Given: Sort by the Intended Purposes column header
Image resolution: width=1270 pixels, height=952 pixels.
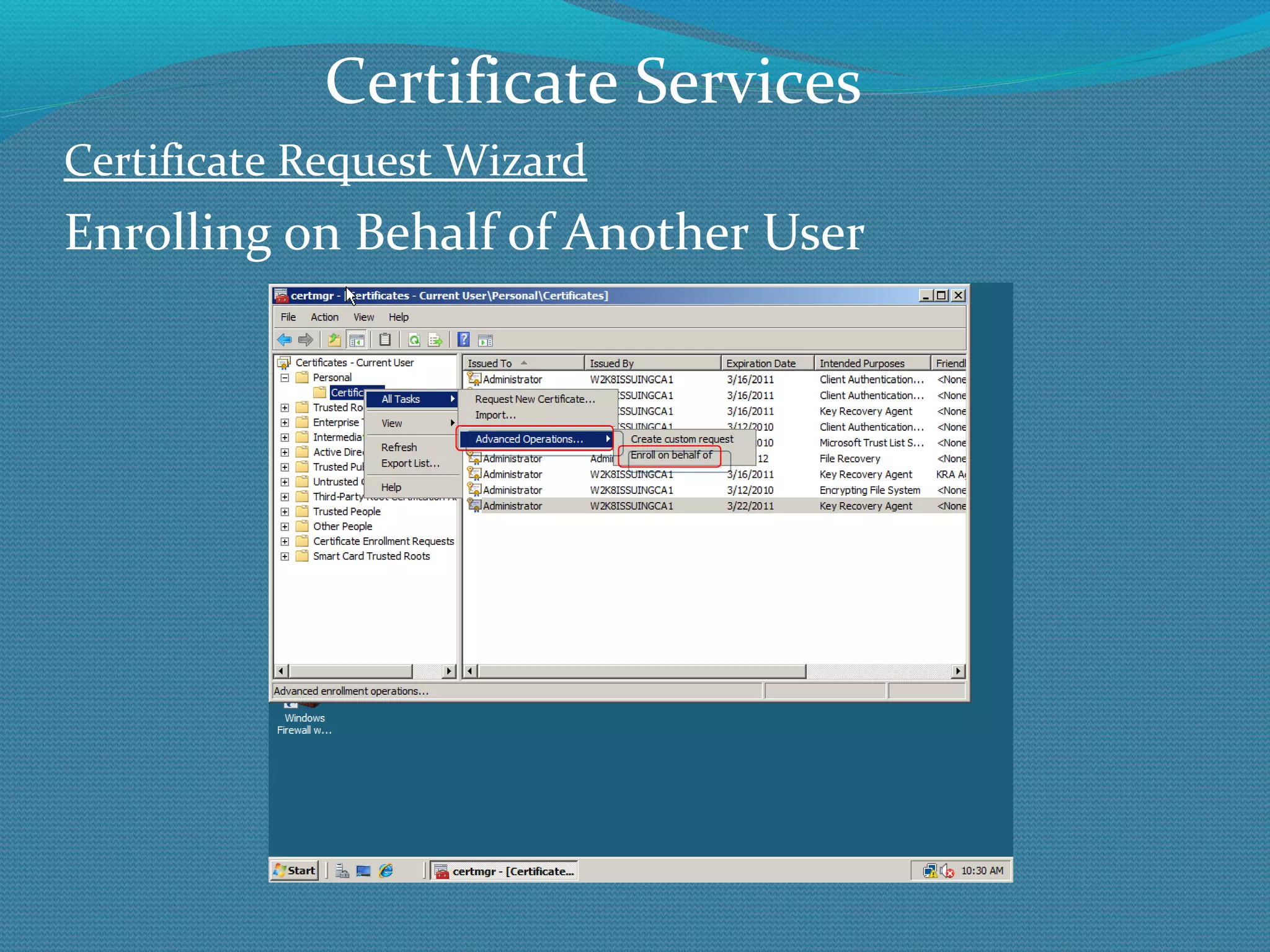Looking at the screenshot, I should tap(873, 363).
